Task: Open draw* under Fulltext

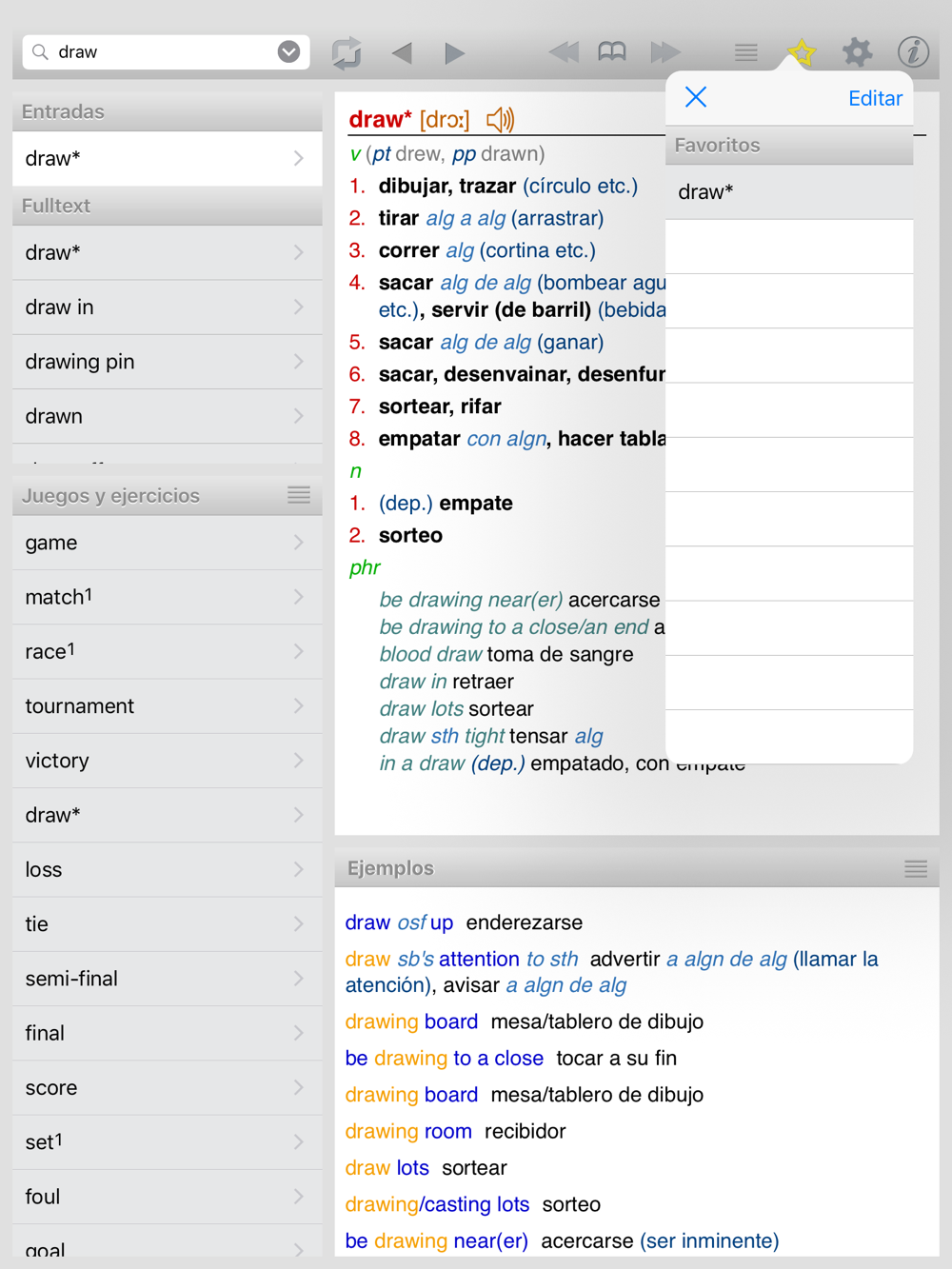Action: [168, 252]
